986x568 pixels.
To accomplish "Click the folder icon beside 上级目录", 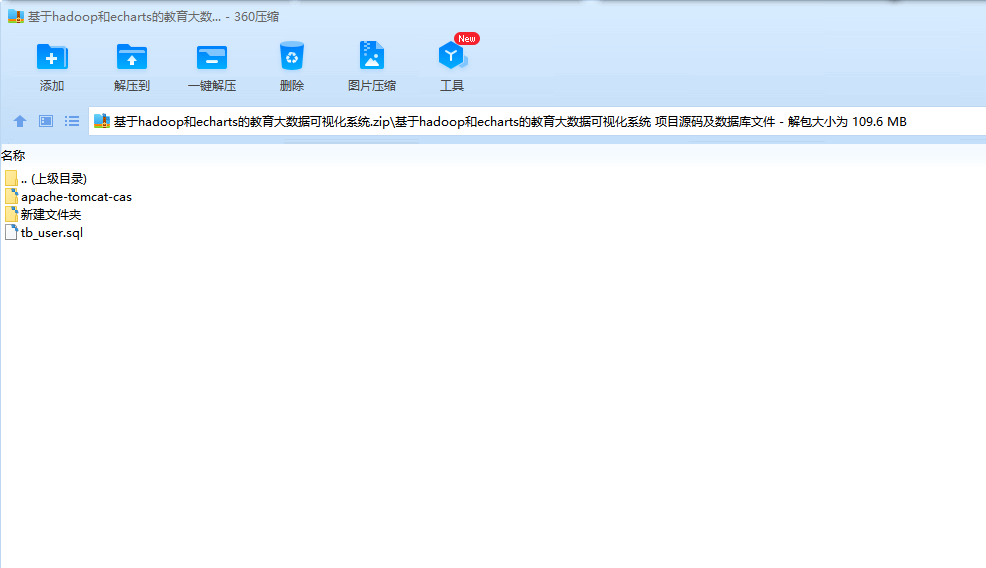I will [x=11, y=178].
